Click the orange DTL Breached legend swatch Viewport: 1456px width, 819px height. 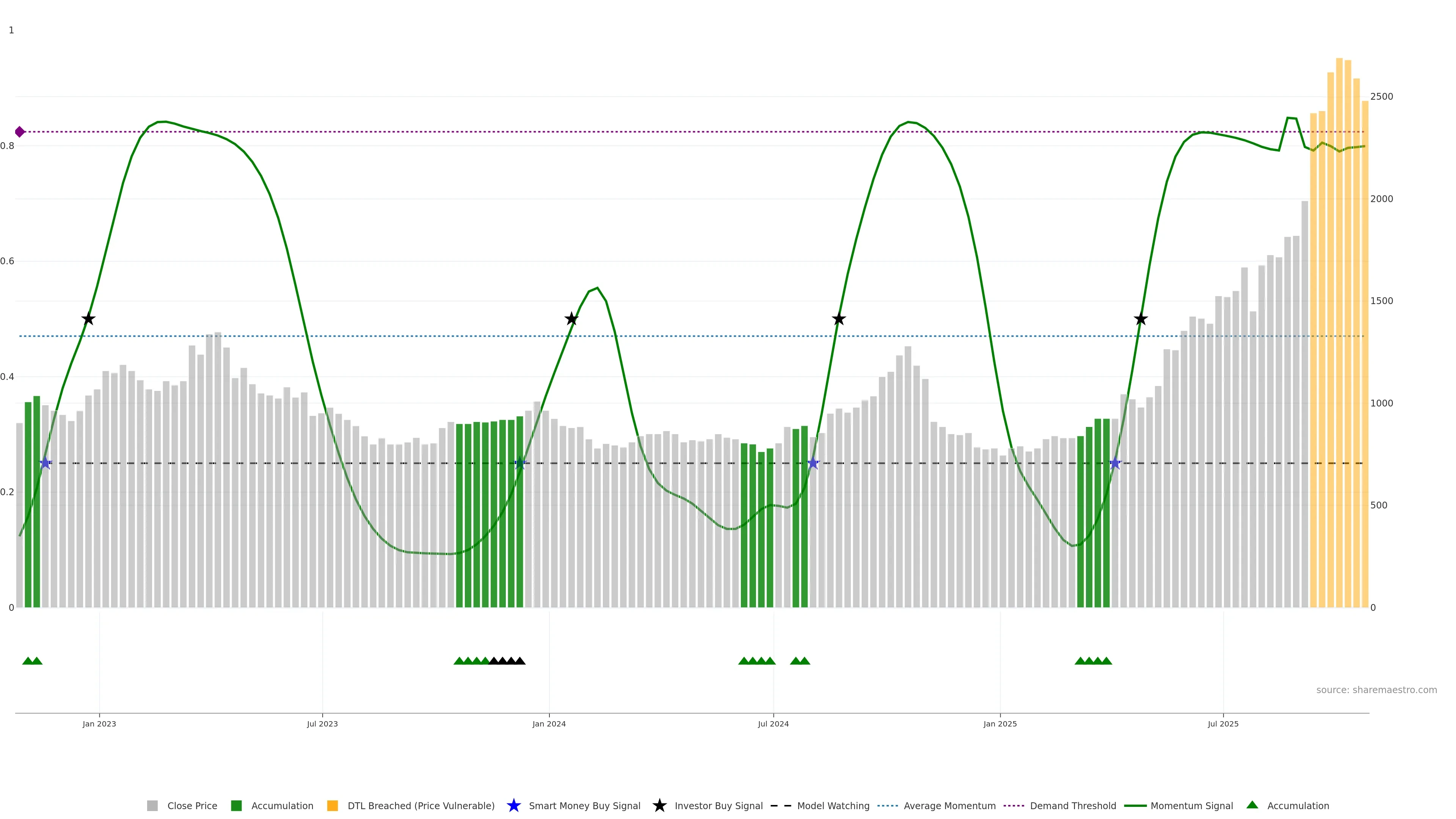click(333, 806)
